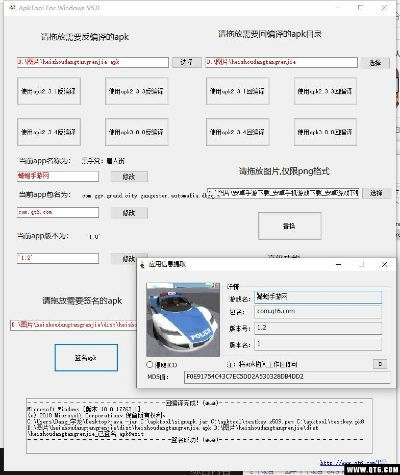Click the modify button next to app name
400x475 pixels.
[129, 177]
